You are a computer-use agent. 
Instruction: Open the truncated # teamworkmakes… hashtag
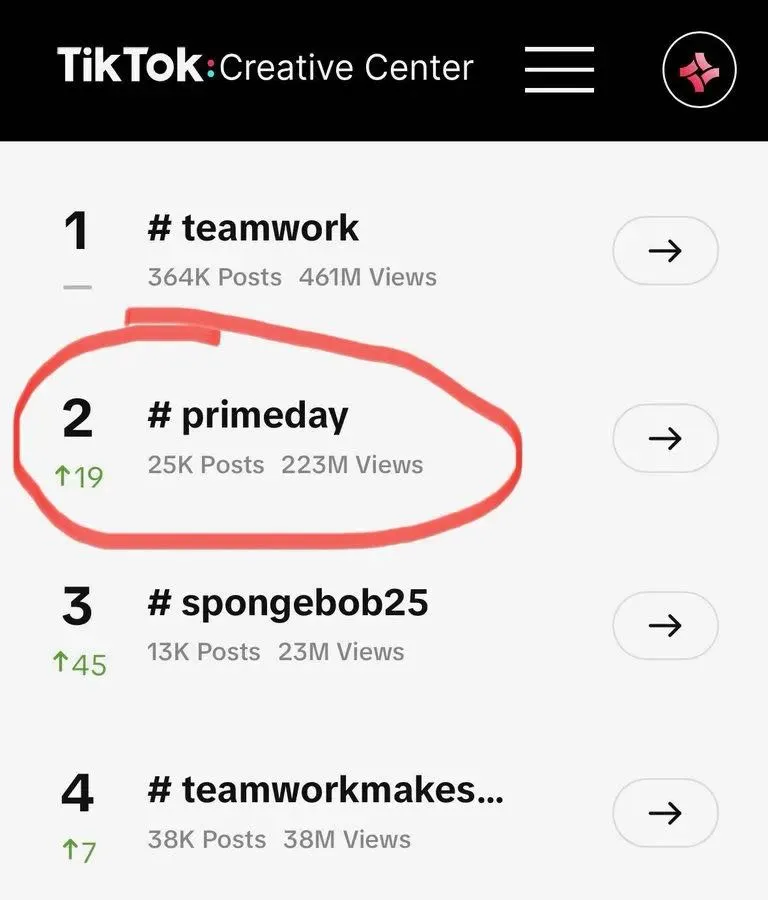point(325,791)
